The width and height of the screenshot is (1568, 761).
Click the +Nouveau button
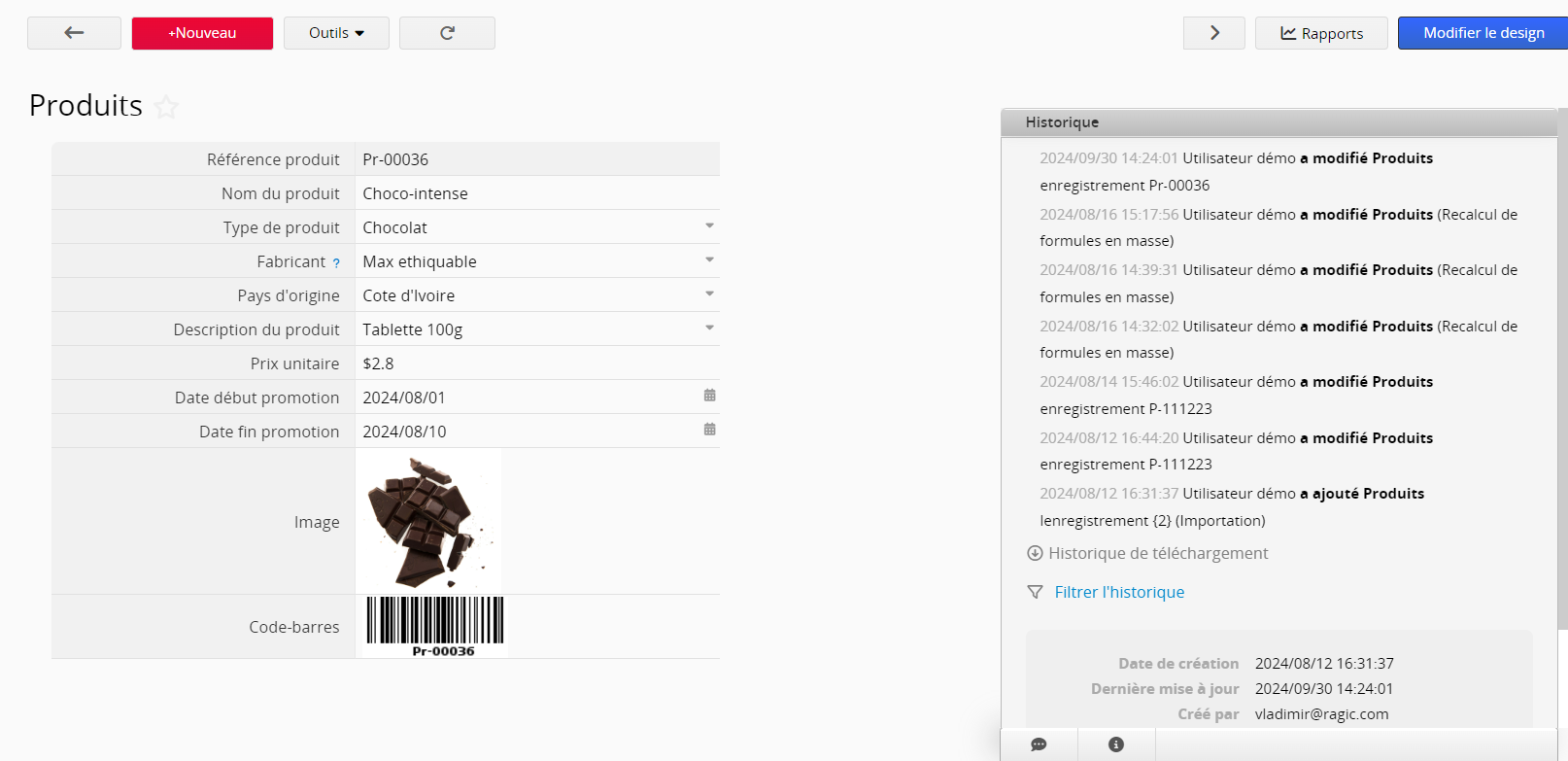(x=202, y=33)
